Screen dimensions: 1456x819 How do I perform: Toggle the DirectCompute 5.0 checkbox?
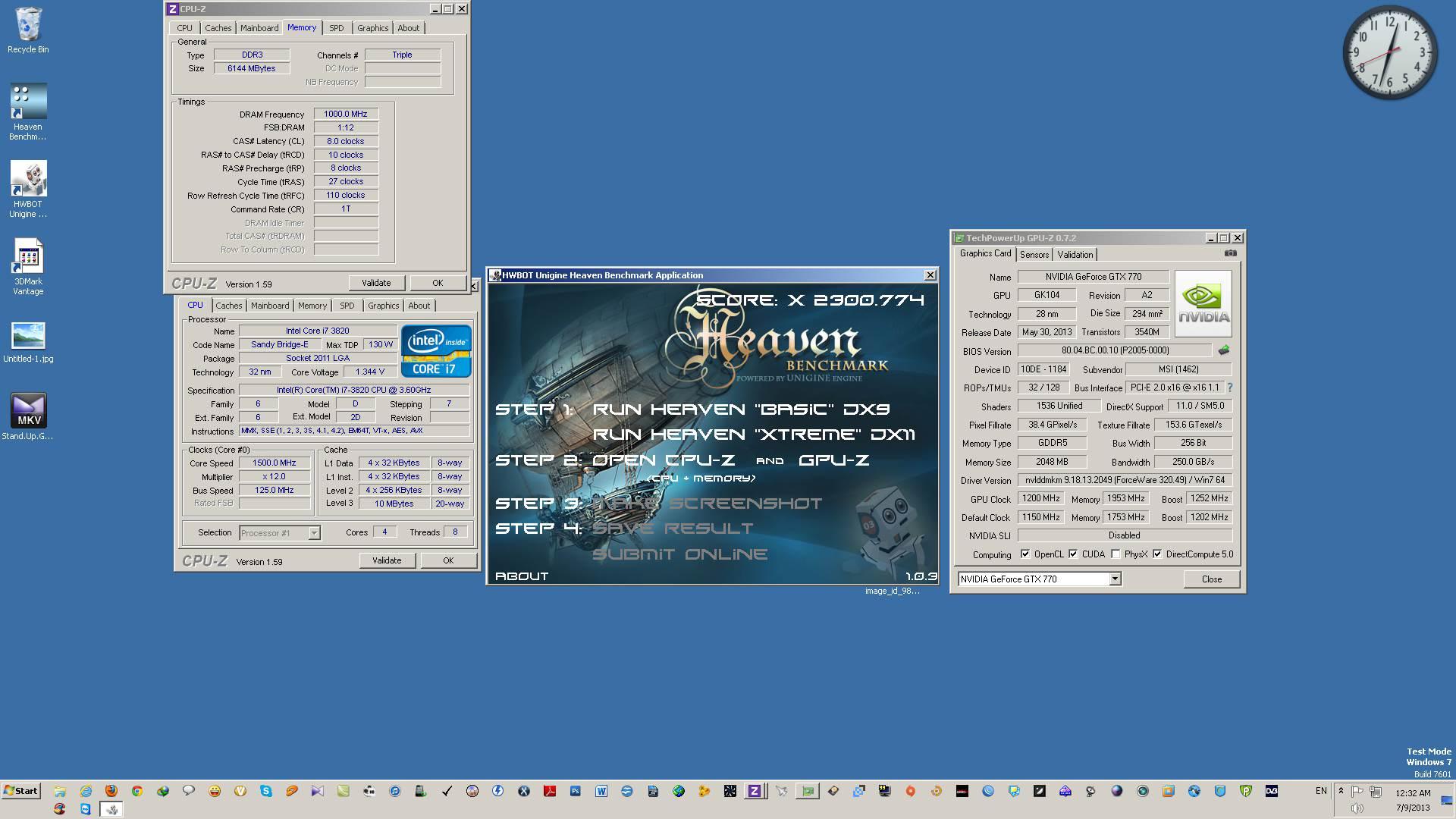[1157, 554]
